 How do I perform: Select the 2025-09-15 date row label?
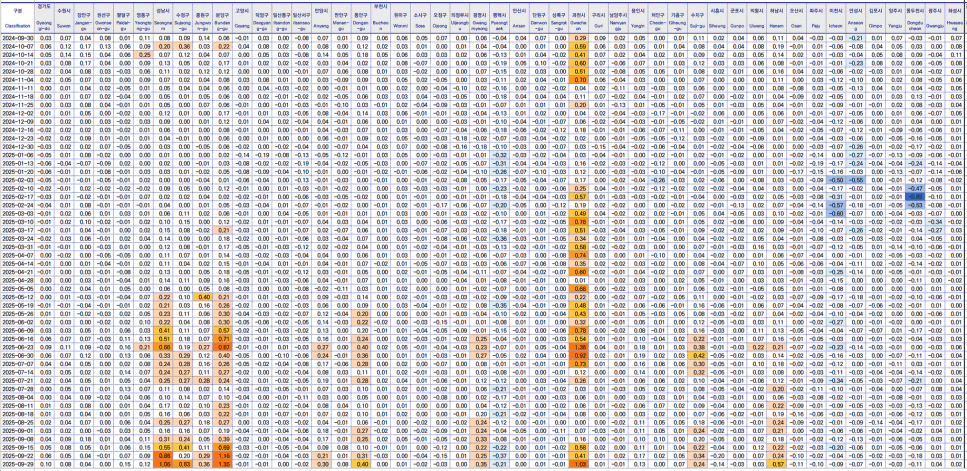pyautogui.click(x=18, y=448)
